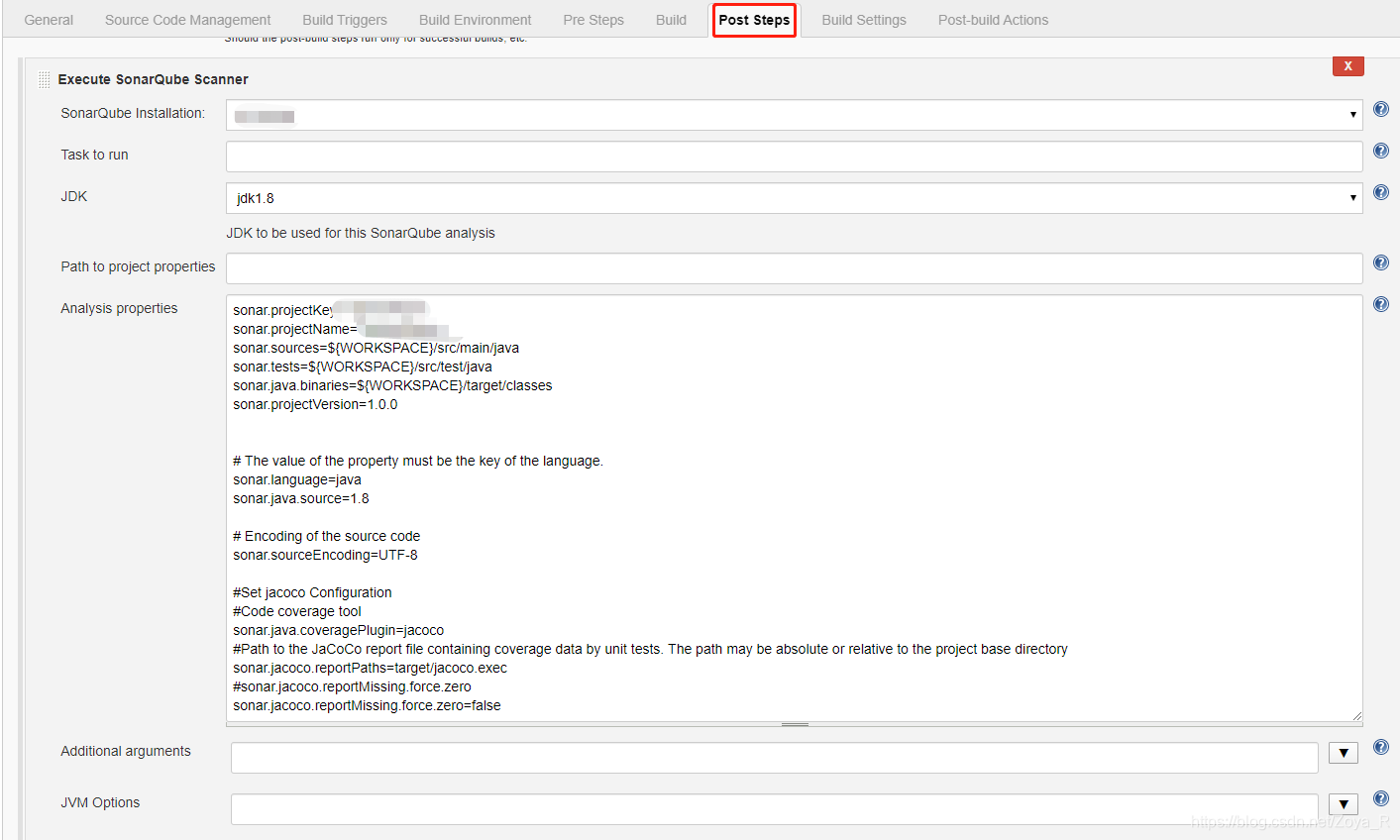Open help for Analysis properties
This screenshot has height=840, width=1400.
tap(1381, 304)
